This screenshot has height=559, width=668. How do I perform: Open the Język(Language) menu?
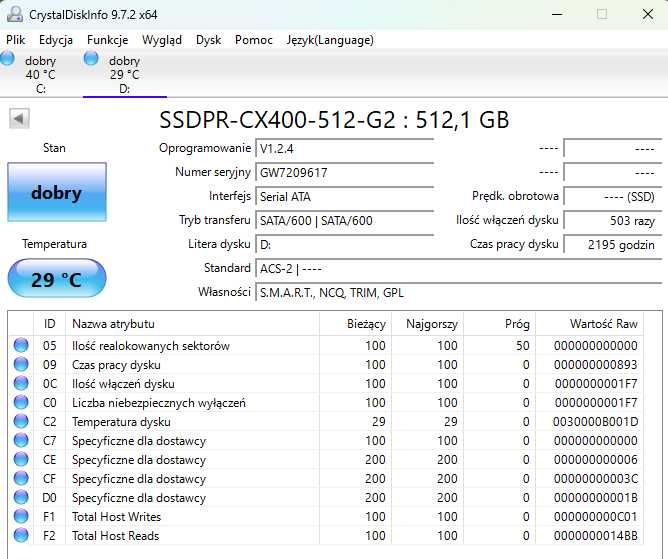click(330, 40)
